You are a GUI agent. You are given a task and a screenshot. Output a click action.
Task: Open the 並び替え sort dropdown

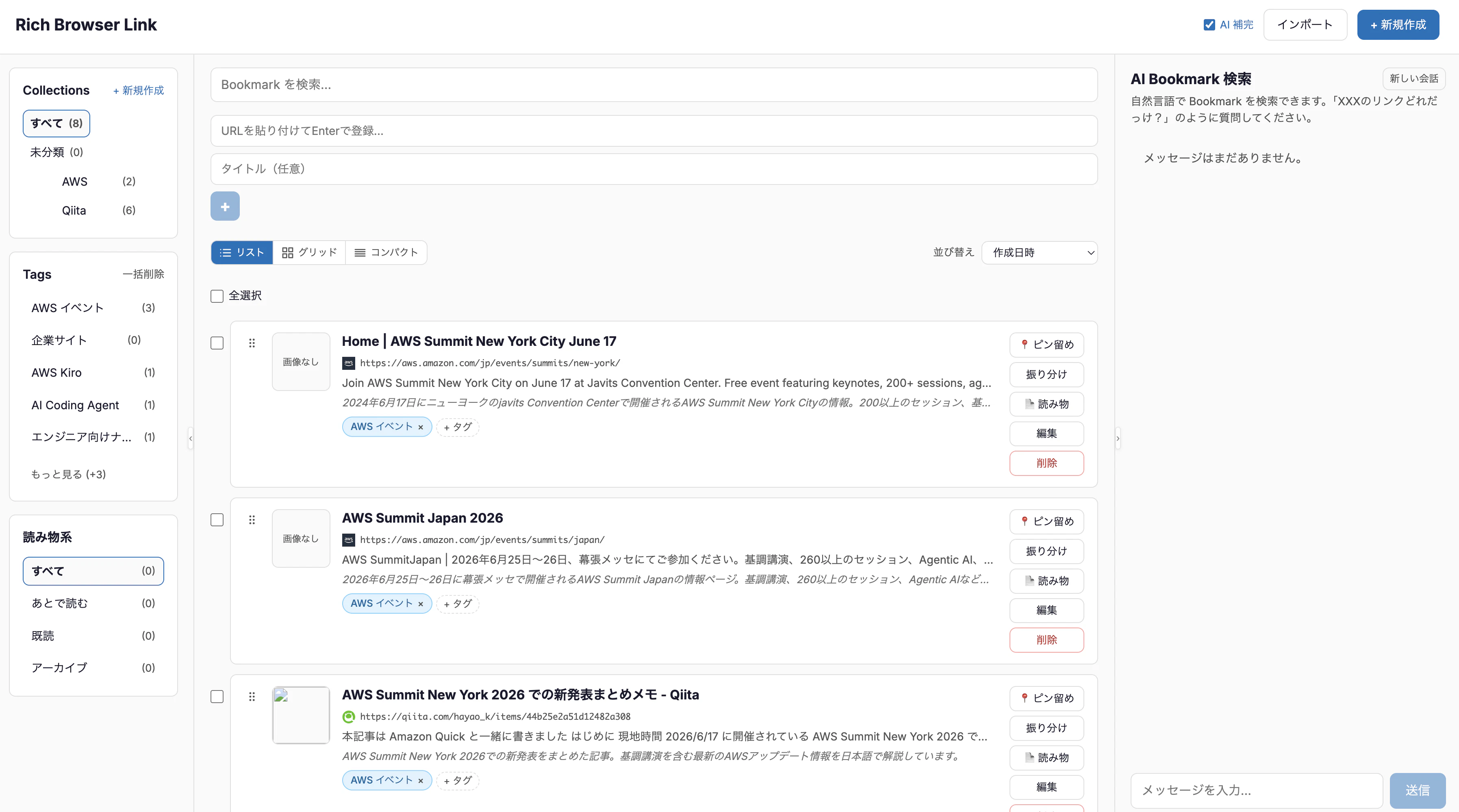pos(1039,252)
